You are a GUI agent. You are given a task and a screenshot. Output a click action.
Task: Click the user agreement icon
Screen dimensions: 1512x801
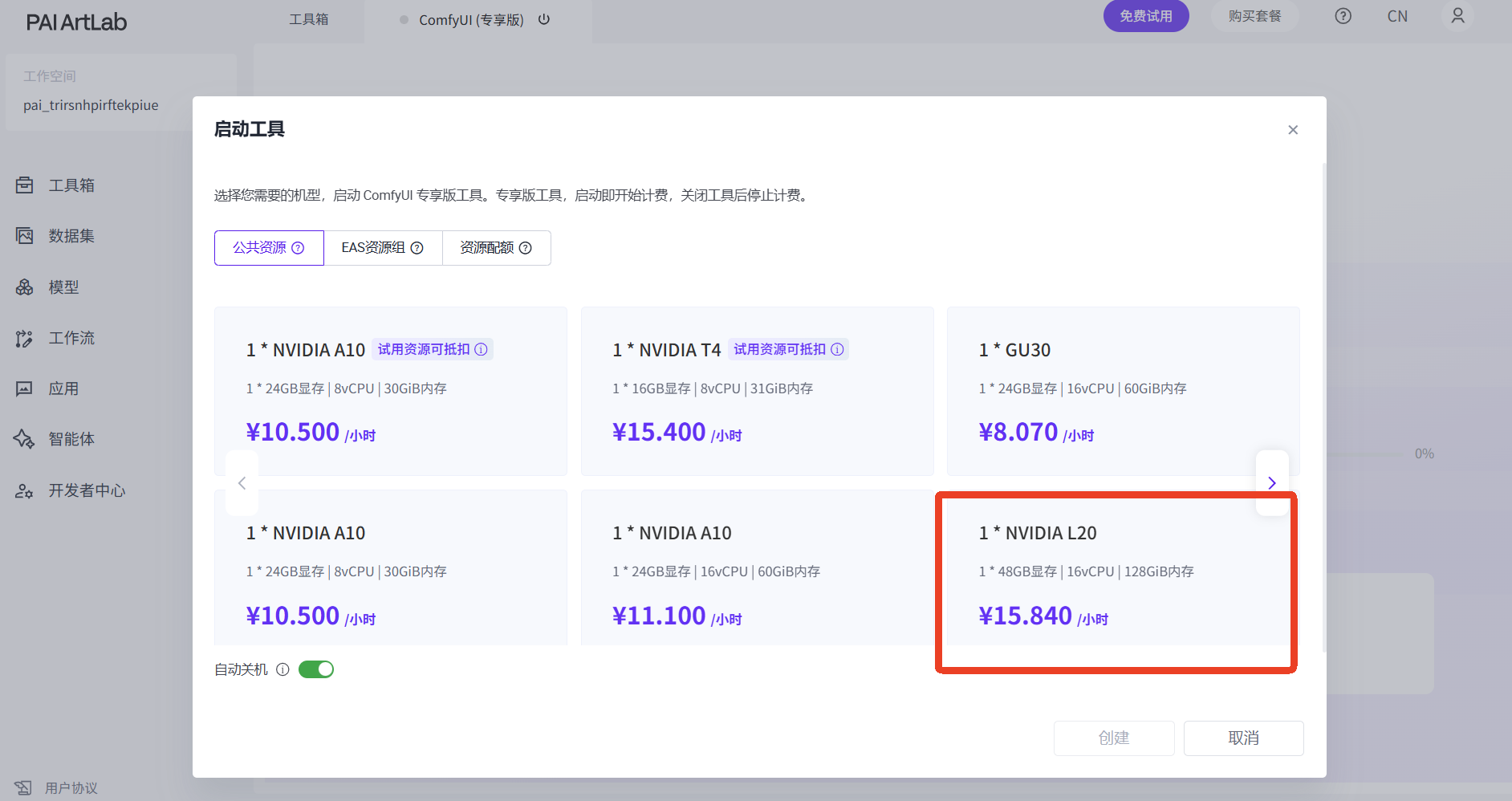coord(23,788)
